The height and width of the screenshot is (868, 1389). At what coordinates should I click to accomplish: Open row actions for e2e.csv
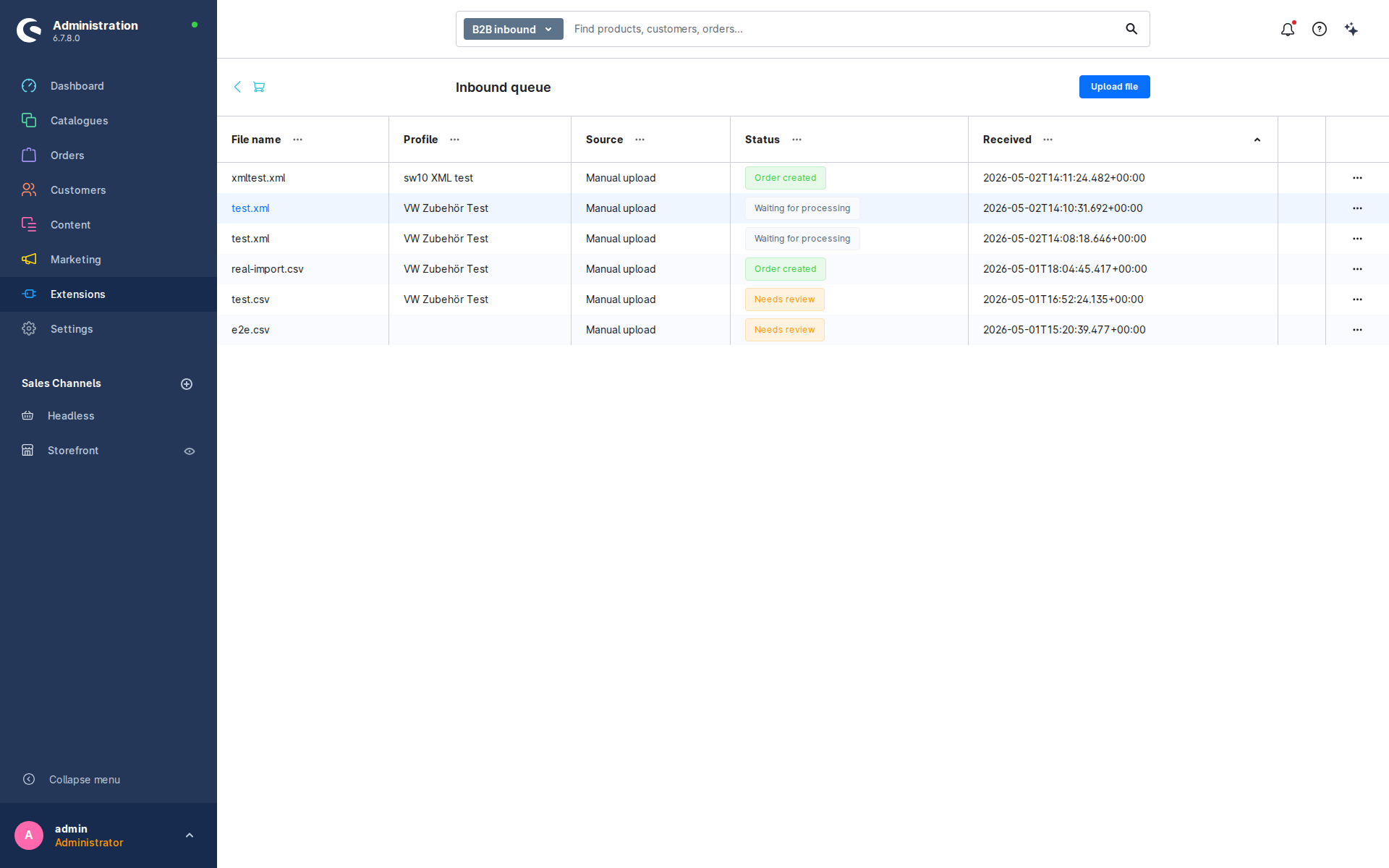point(1357,330)
